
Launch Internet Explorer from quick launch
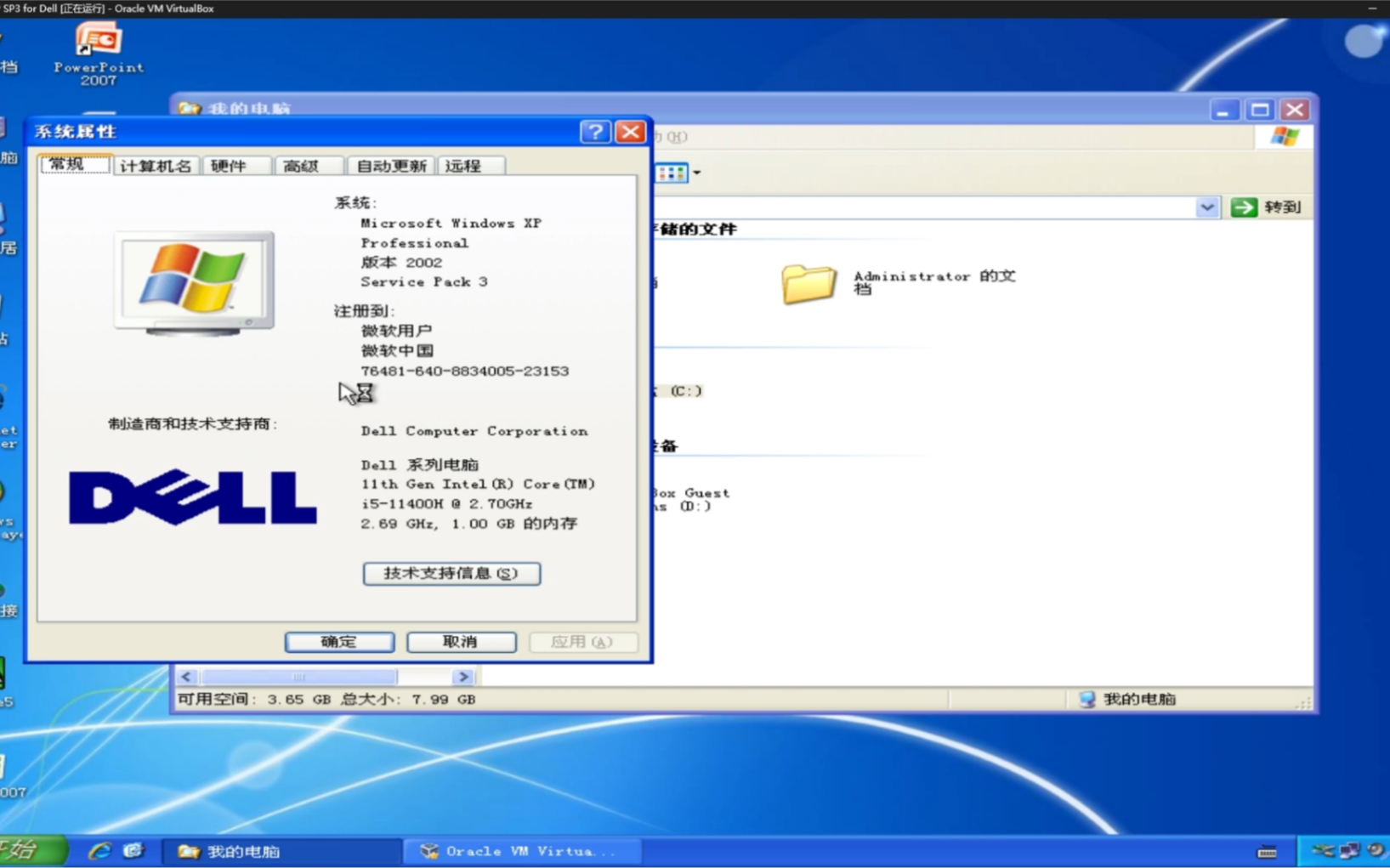pyautogui.click(x=99, y=850)
